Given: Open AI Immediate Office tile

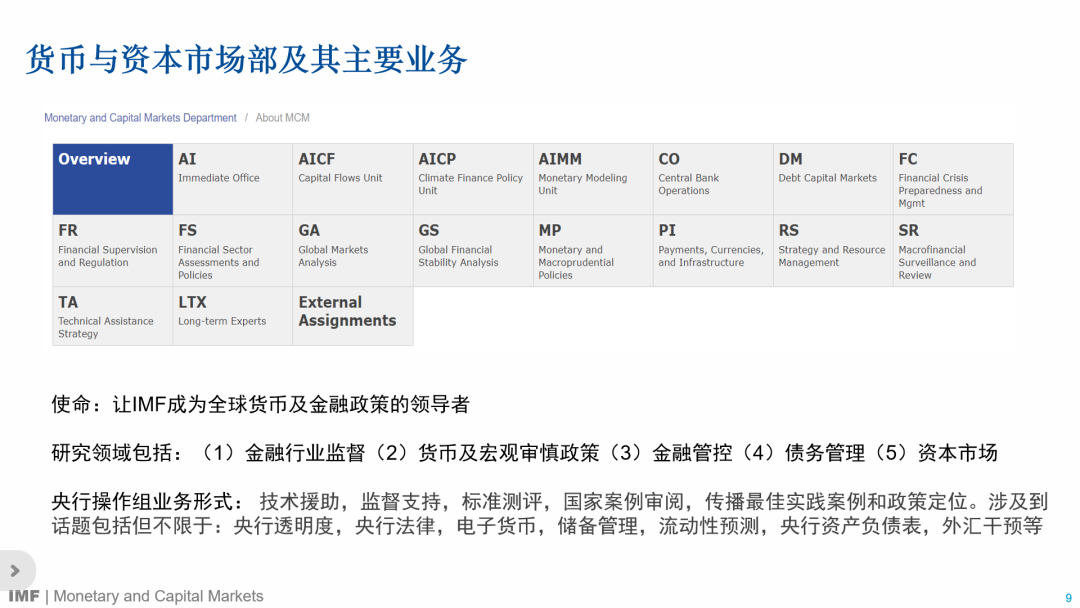Looking at the screenshot, I should (x=232, y=179).
